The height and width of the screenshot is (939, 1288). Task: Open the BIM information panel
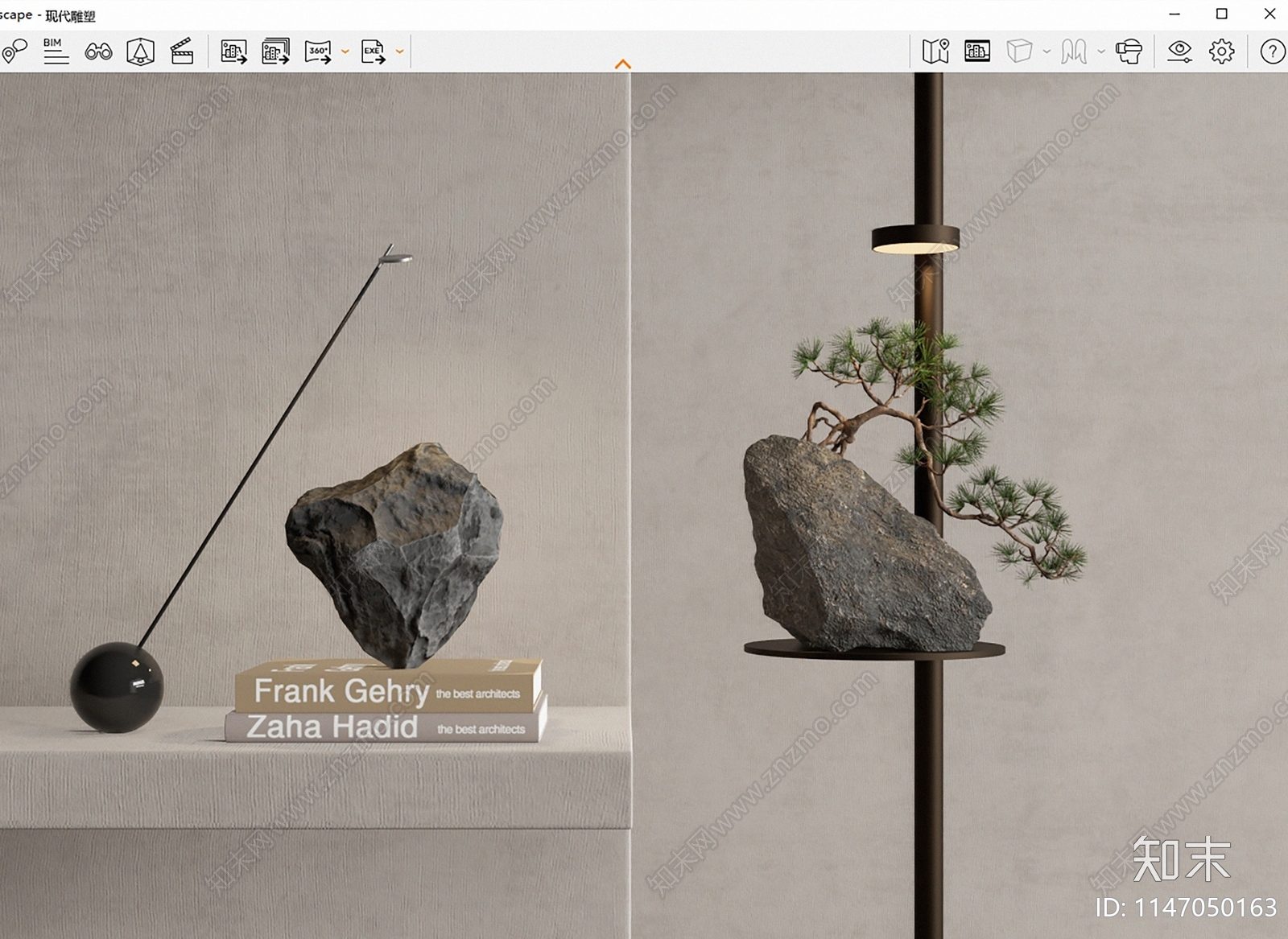[56, 51]
